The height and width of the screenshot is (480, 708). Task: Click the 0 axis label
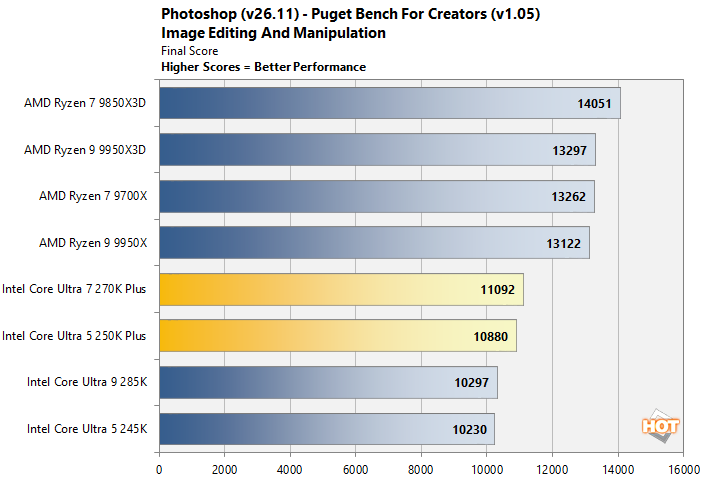click(159, 470)
